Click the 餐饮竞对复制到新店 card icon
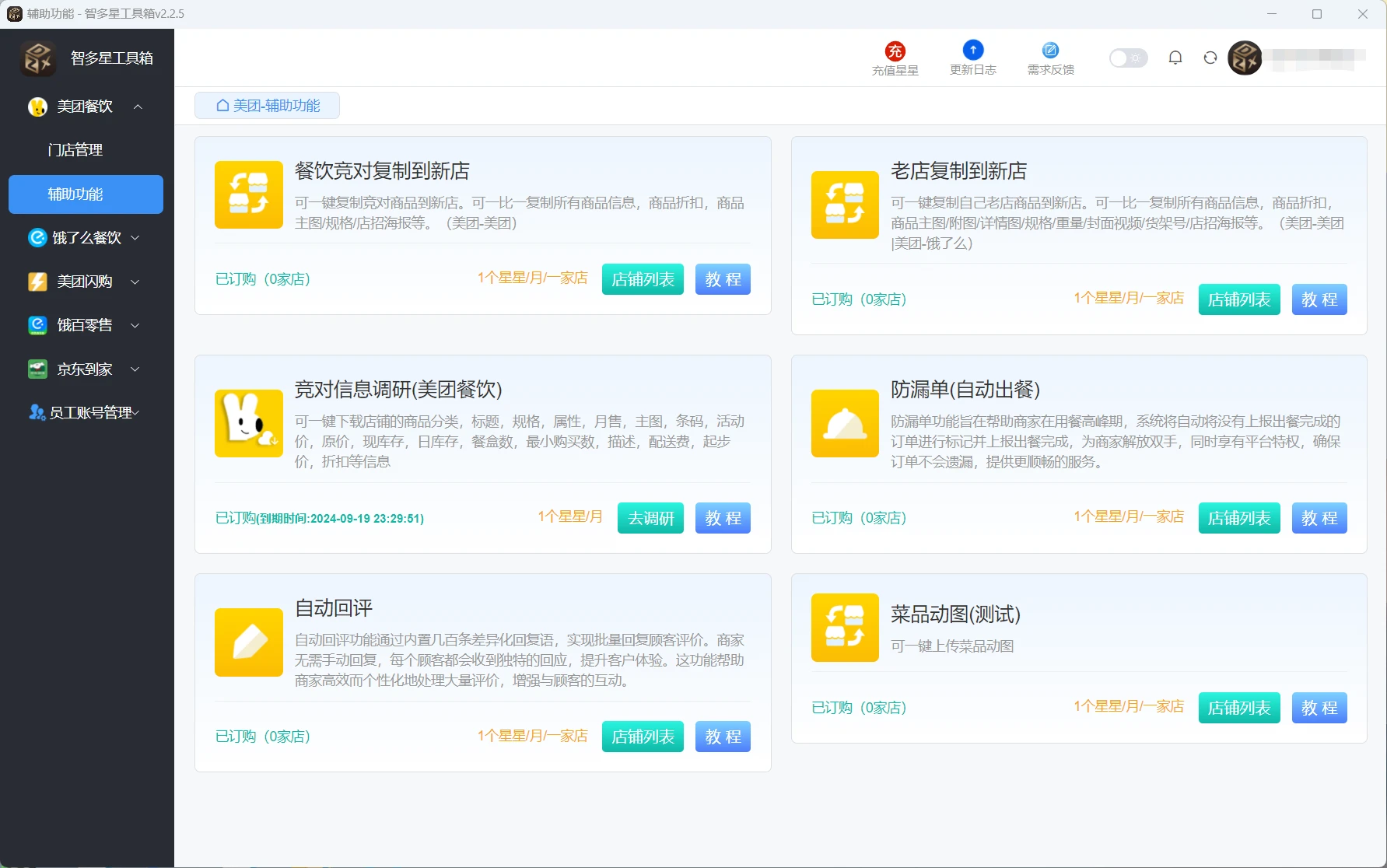Screen dimensions: 1387x868 click(x=249, y=194)
